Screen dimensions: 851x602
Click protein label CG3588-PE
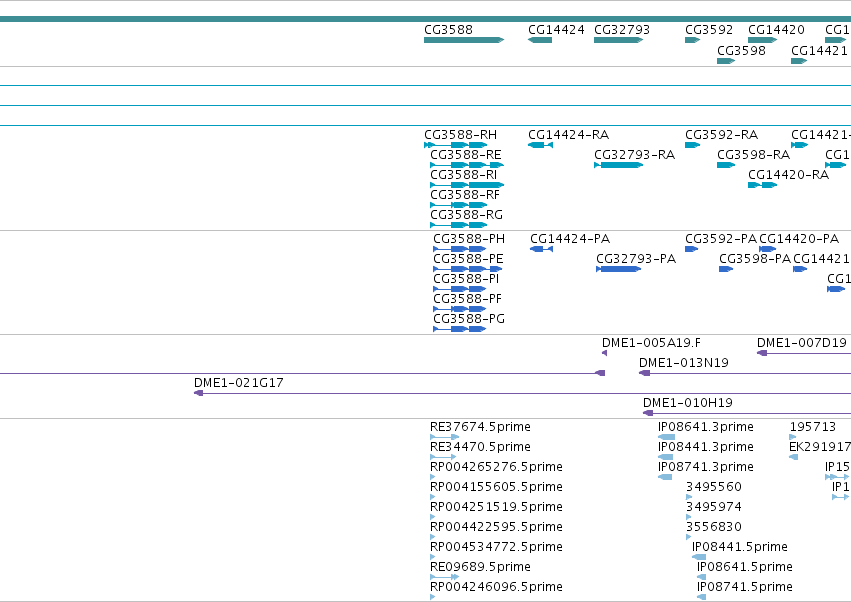point(468,259)
